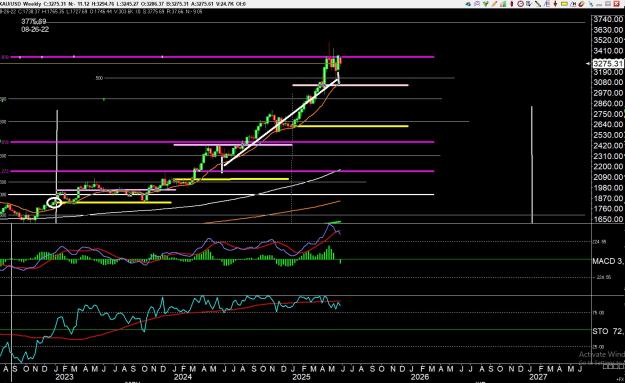Select the white ascending trendline on chart
Viewport: 625px width, 383px height.
(x=281, y=122)
